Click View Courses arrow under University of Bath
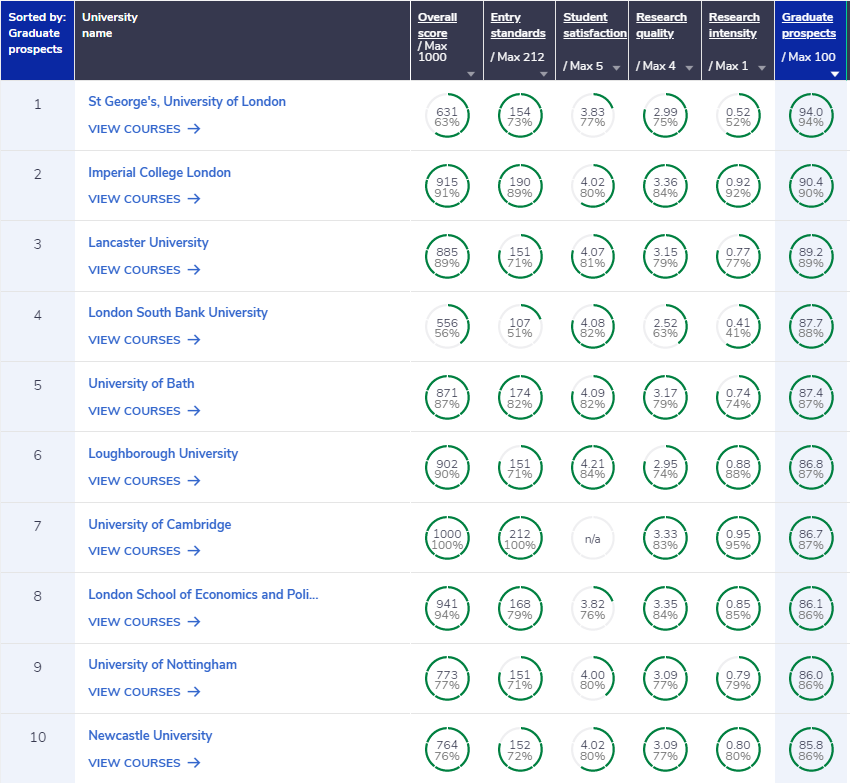The width and height of the screenshot is (850, 783). [x=194, y=411]
